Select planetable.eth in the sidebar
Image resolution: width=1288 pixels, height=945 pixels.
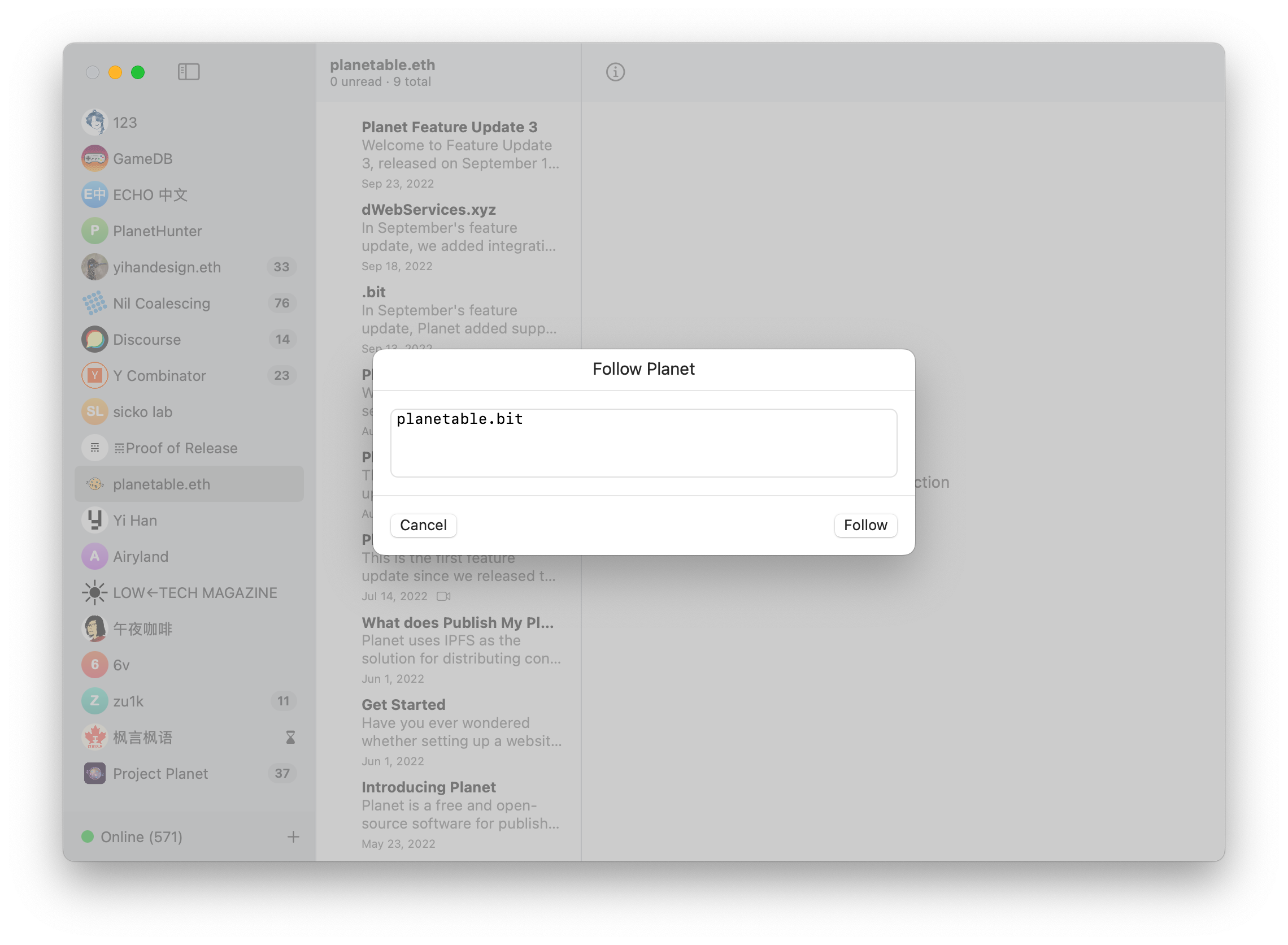(x=189, y=484)
